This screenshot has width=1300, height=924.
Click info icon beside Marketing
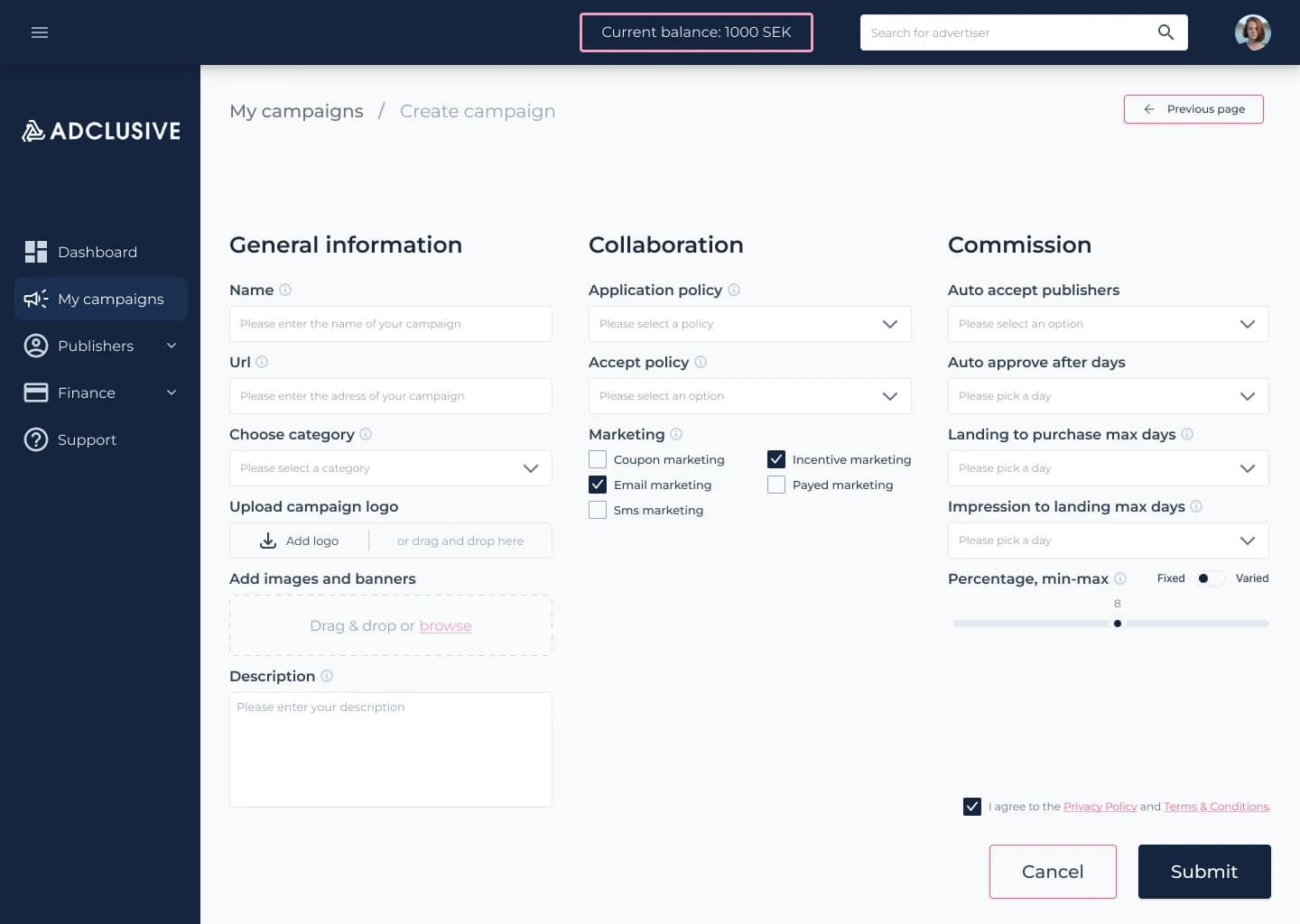point(676,434)
